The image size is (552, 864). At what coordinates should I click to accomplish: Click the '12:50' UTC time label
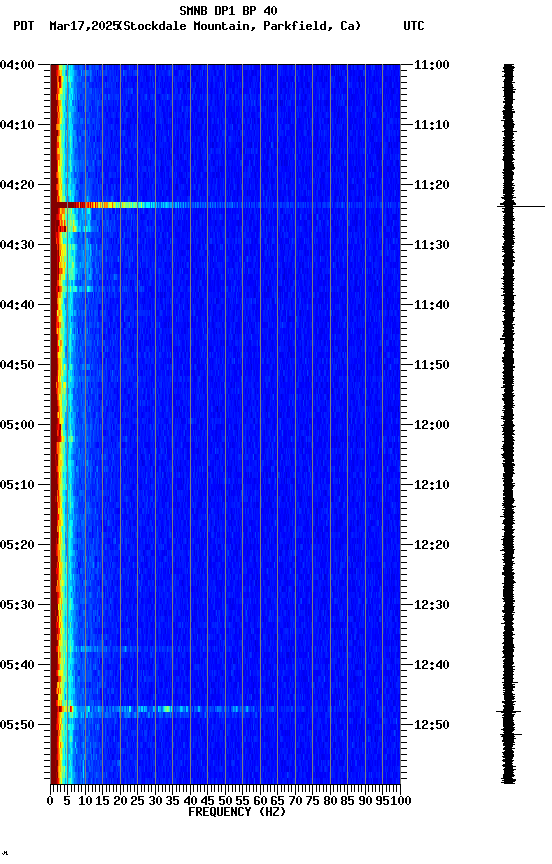point(432,725)
